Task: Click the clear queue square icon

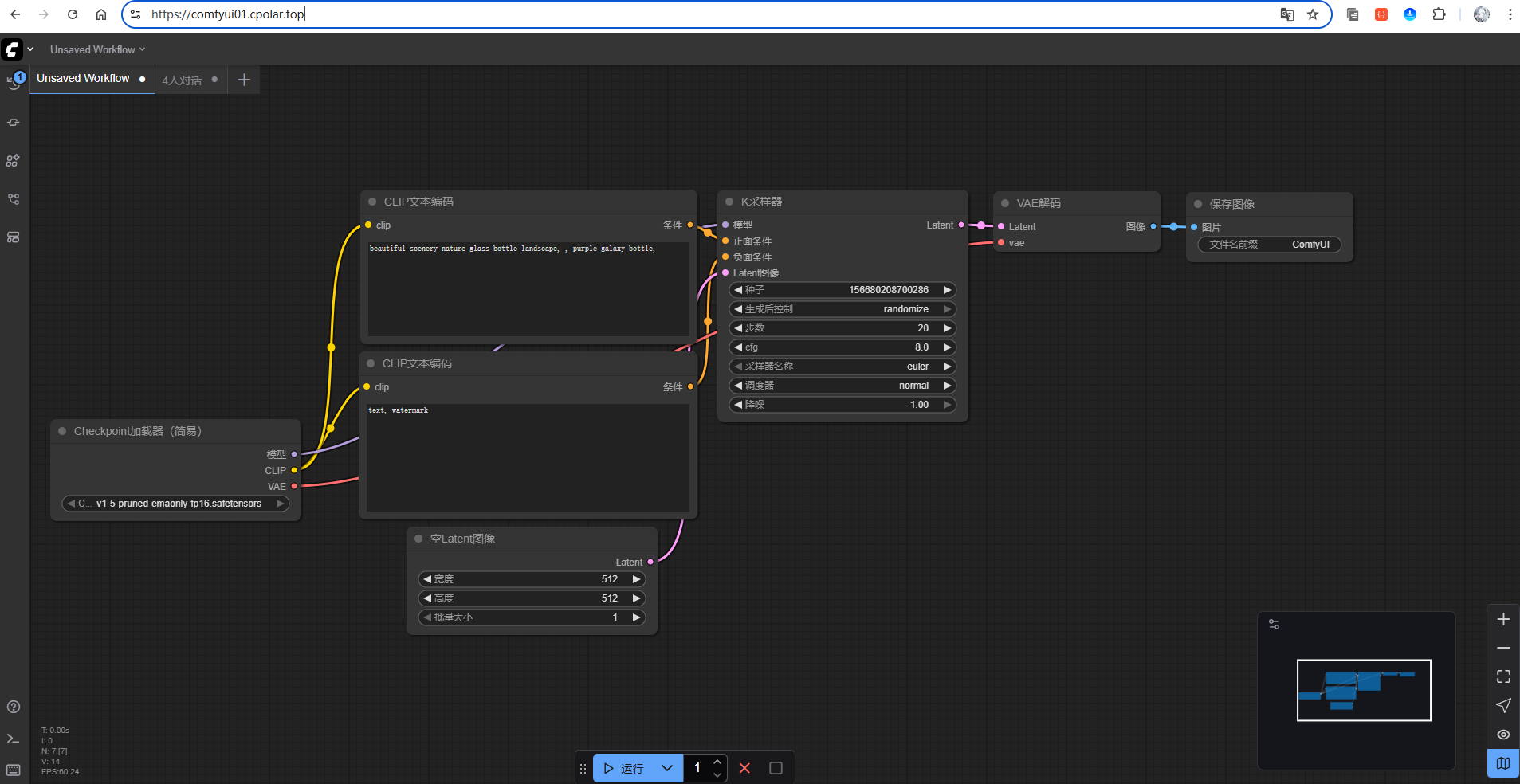Action: pos(776,768)
